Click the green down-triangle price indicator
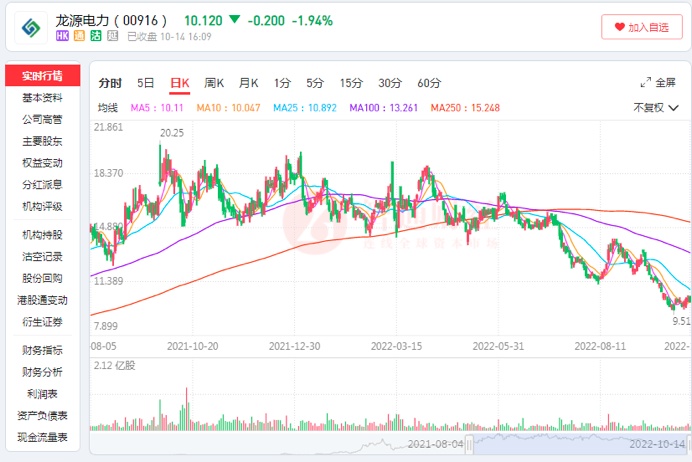 pyautogui.click(x=234, y=20)
